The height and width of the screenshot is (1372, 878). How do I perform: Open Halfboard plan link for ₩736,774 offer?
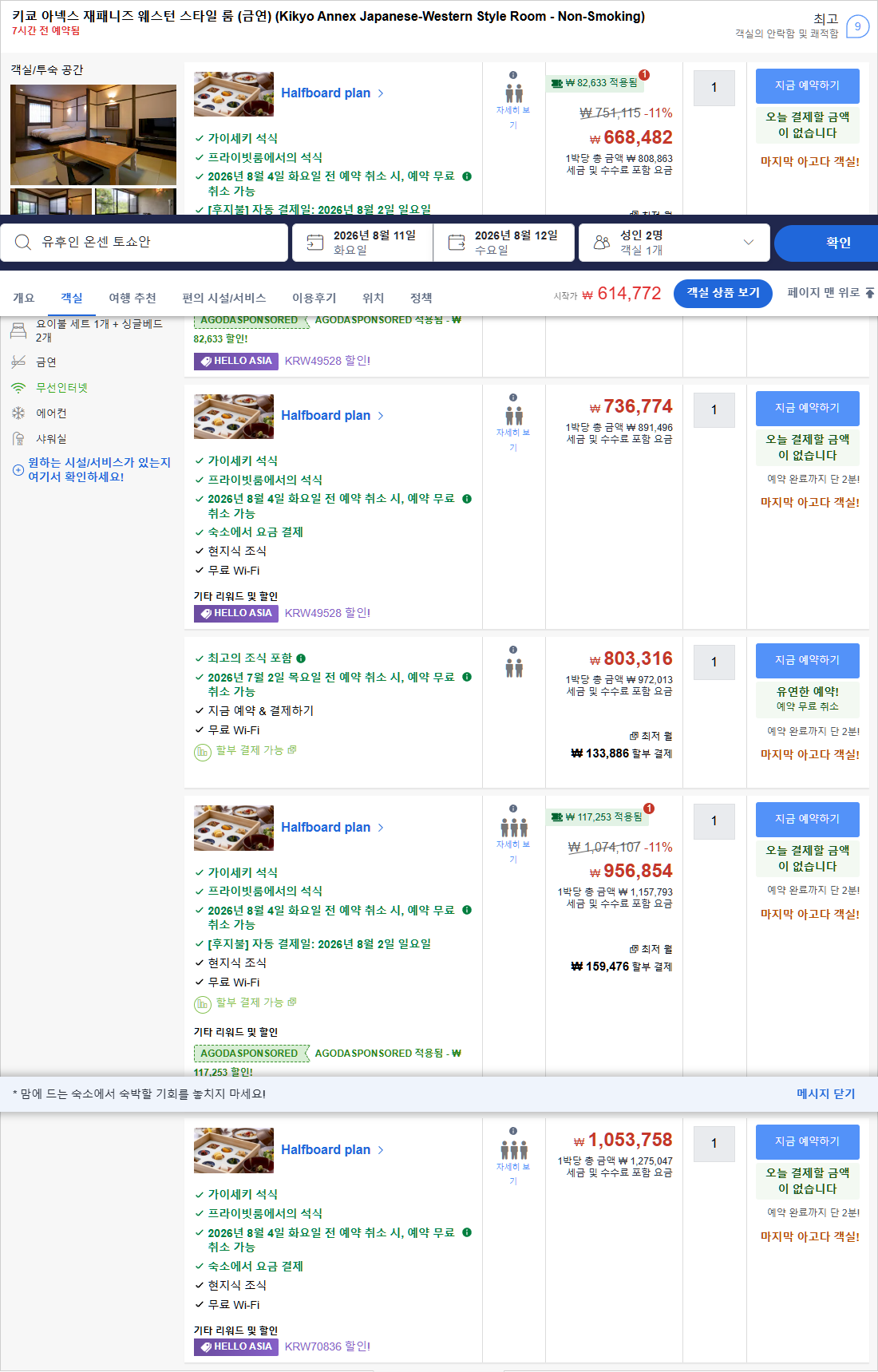[x=332, y=416]
